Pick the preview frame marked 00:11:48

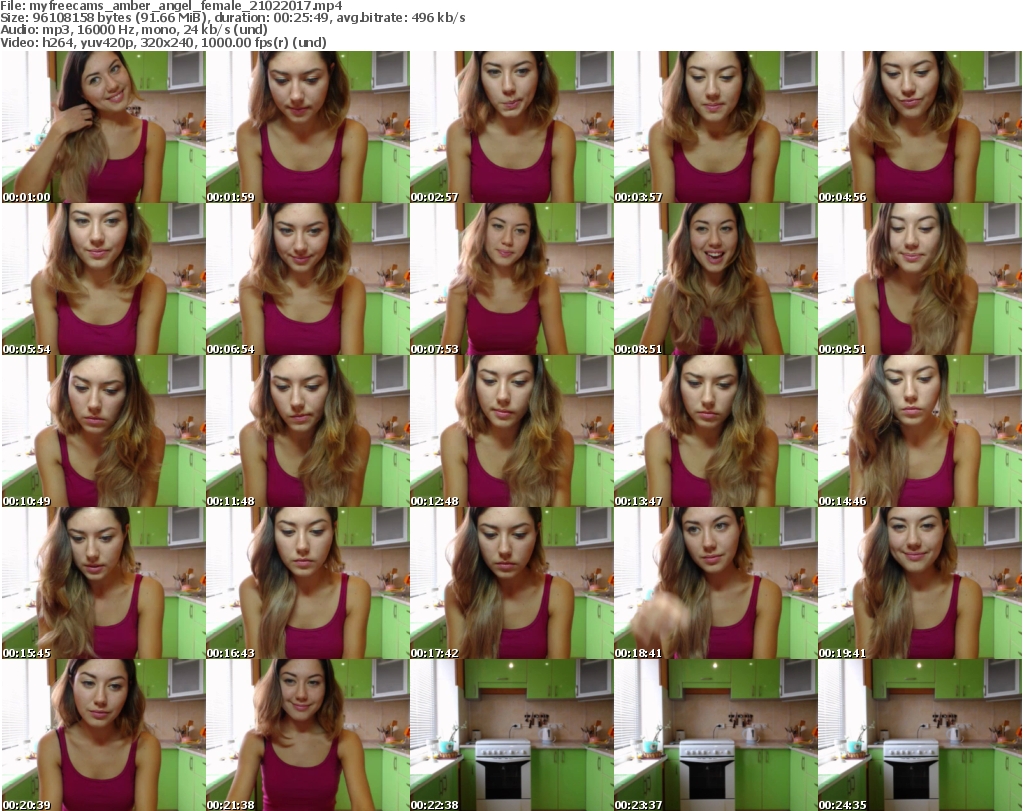pos(308,431)
